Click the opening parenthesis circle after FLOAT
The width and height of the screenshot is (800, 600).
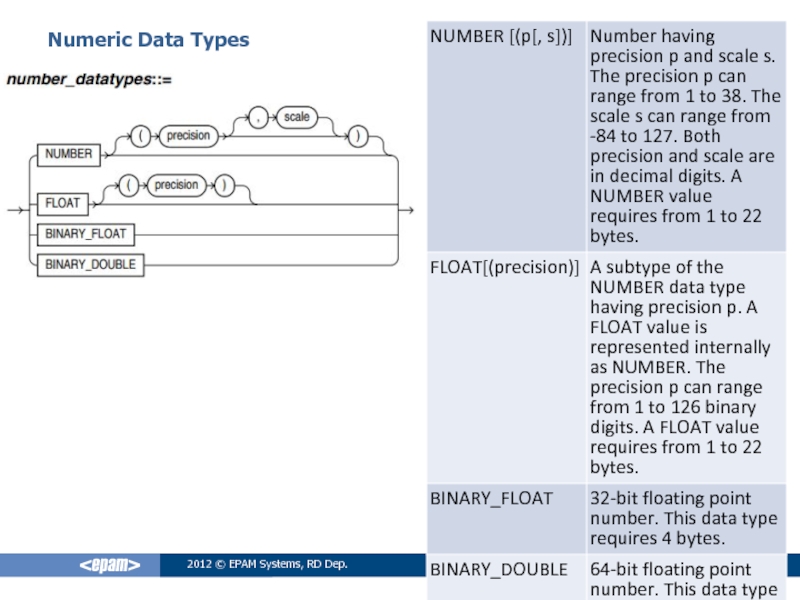click(131, 185)
